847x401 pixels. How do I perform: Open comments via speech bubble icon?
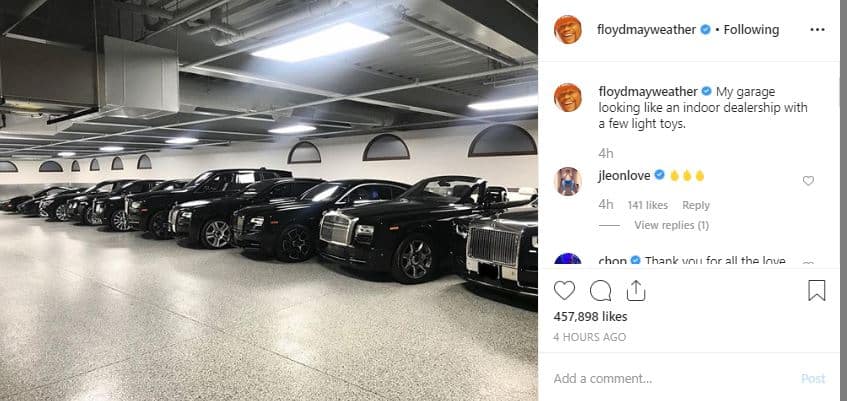point(600,291)
